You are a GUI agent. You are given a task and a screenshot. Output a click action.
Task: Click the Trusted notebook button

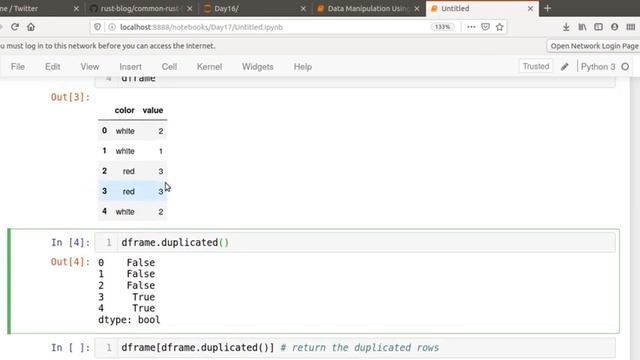(536, 66)
